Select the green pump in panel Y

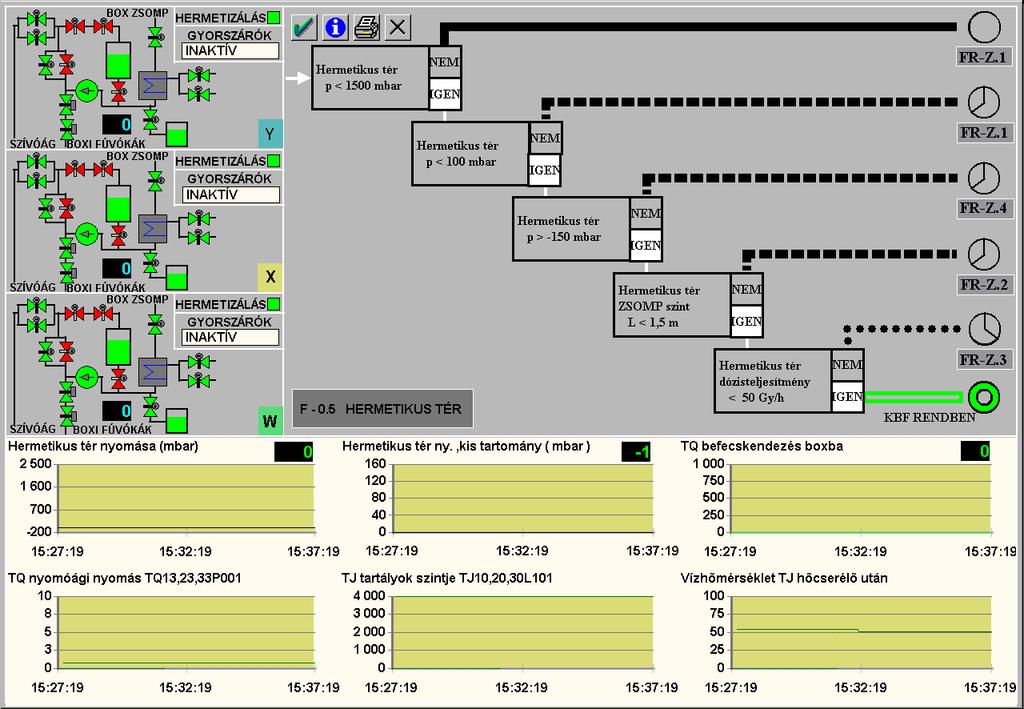[86, 90]
